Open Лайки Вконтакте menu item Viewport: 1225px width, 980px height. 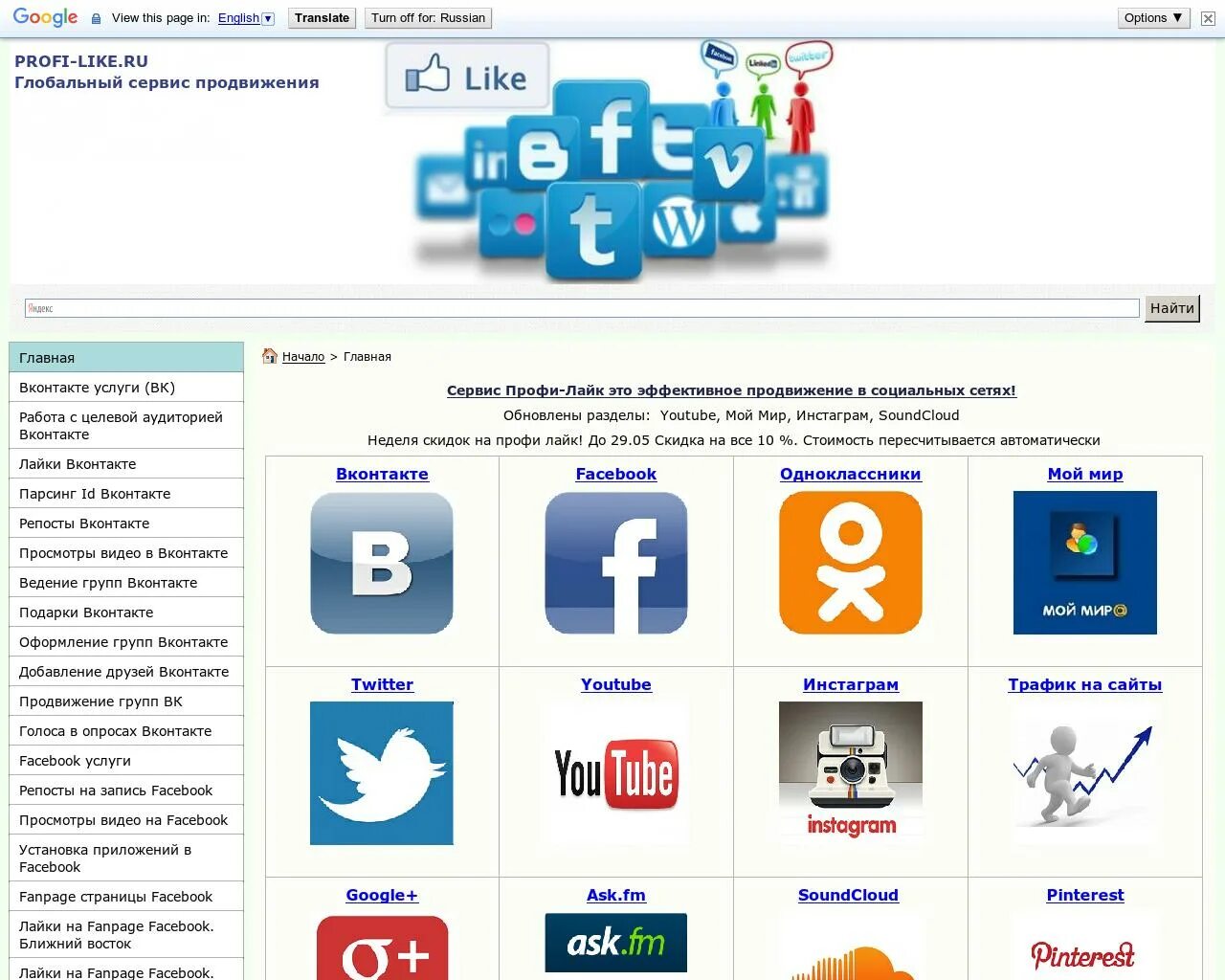pos(126,464)
